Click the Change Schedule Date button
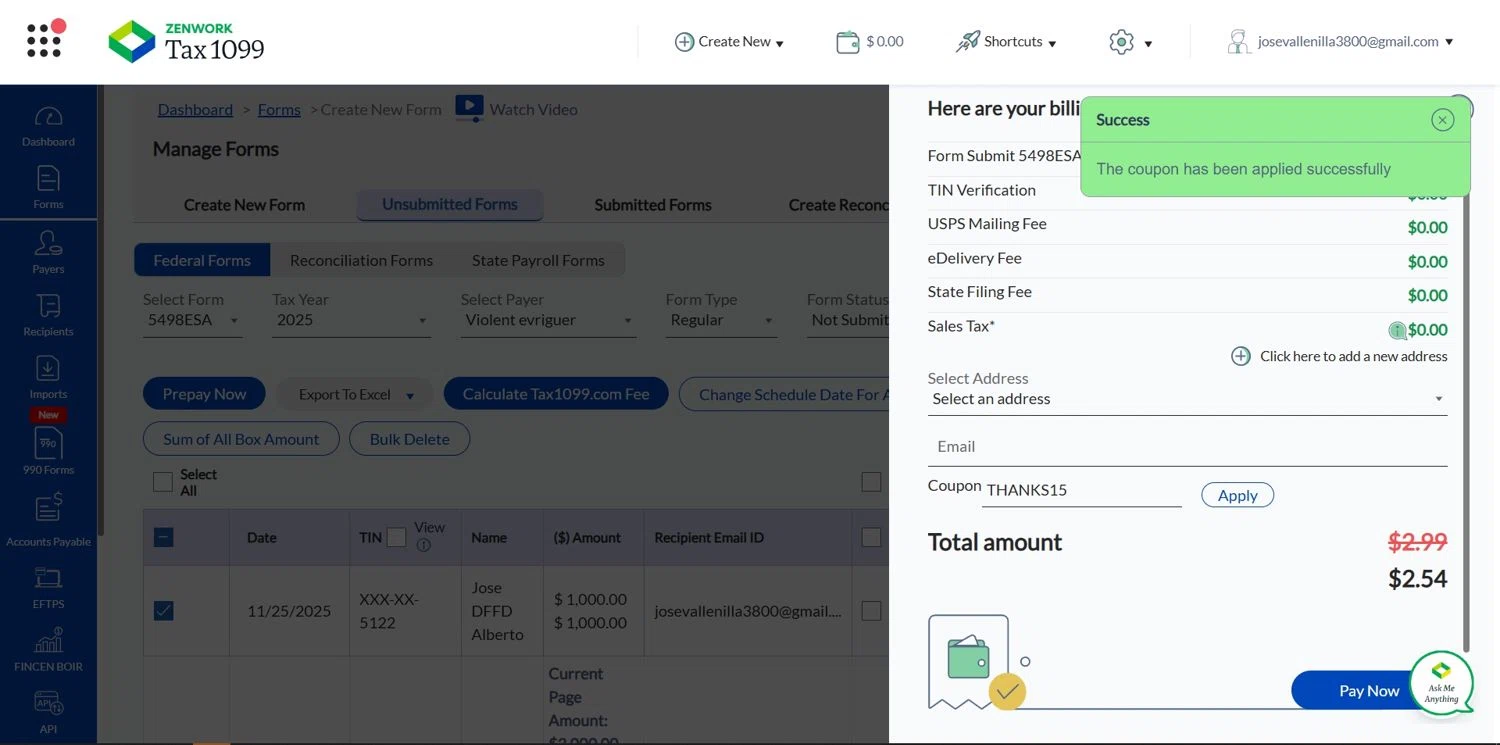This screenshot has width=1500, height=745. click(x=784, y=394)
